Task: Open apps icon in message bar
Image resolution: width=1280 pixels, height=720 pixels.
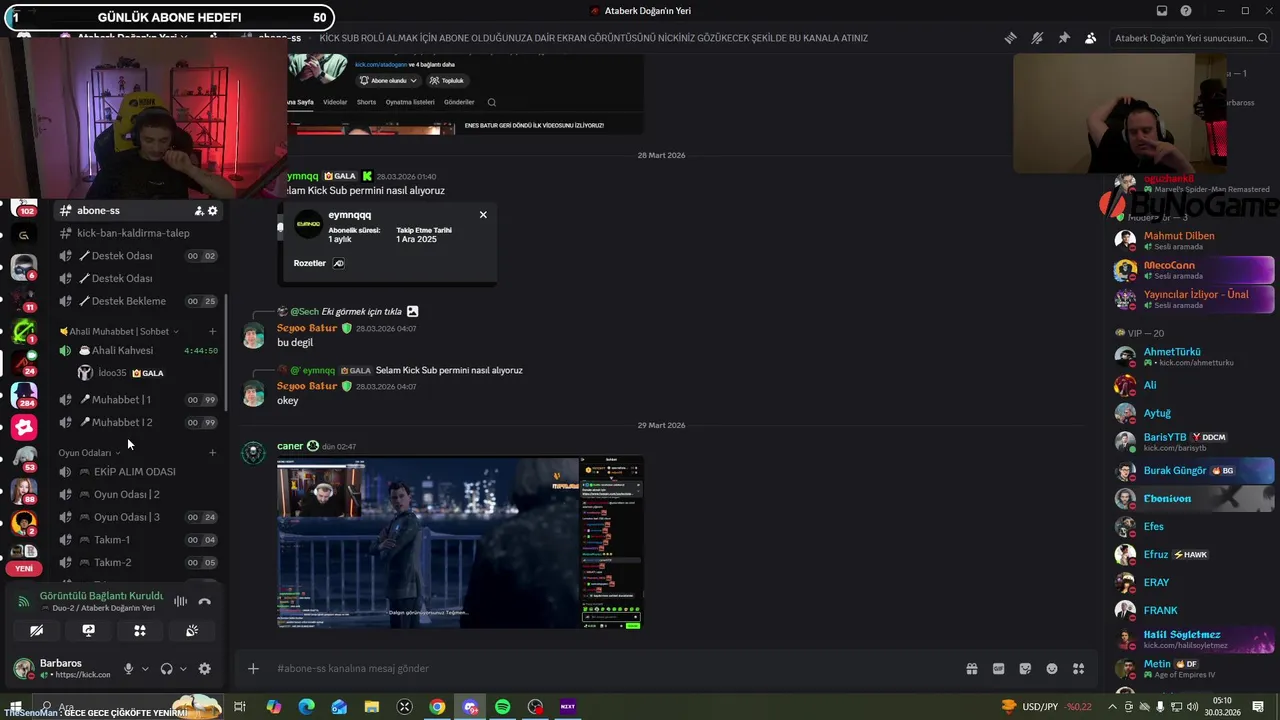Action: click(1078, 669)
